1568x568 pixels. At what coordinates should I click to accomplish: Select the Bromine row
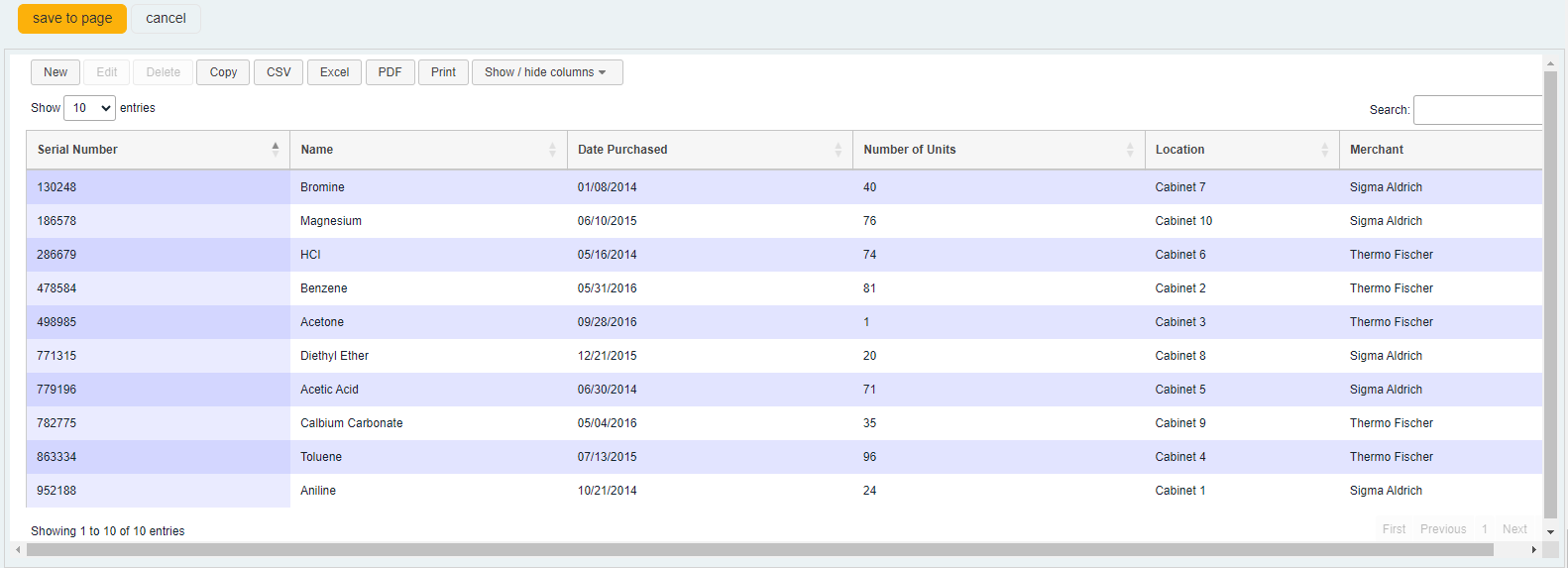[x=322, y=187]
